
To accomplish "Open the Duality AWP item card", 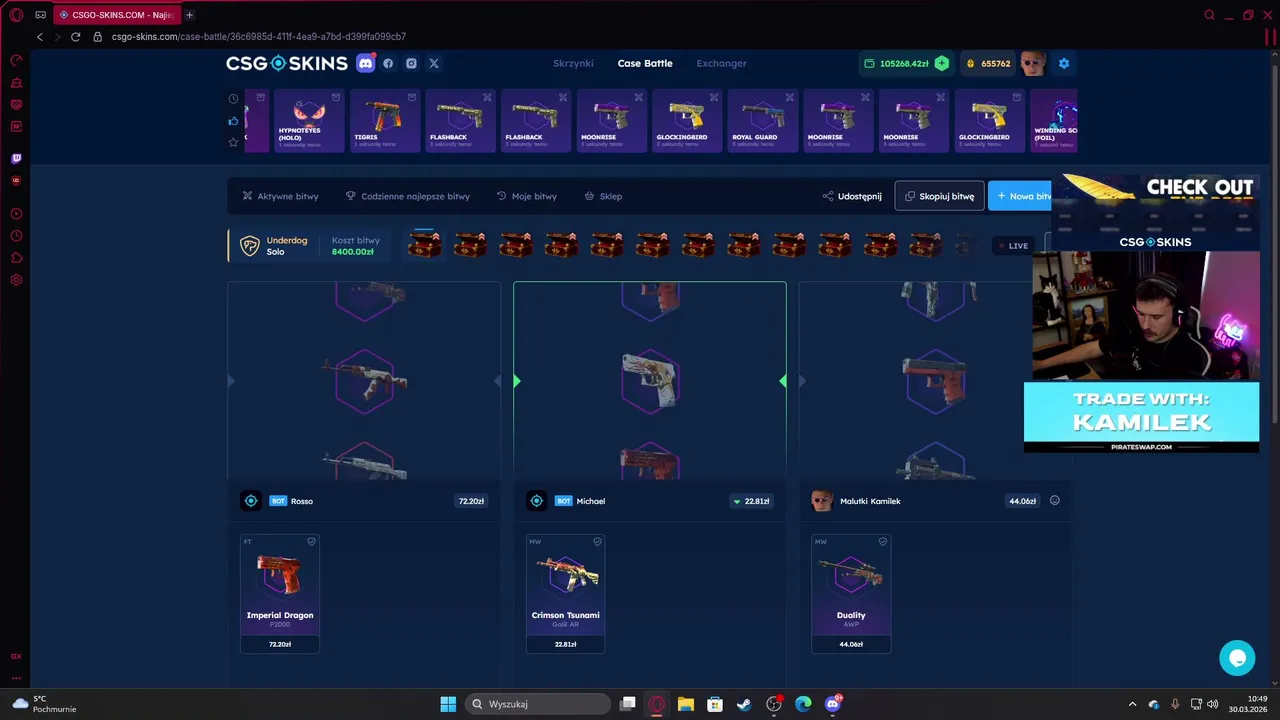I will click(851, 594).
